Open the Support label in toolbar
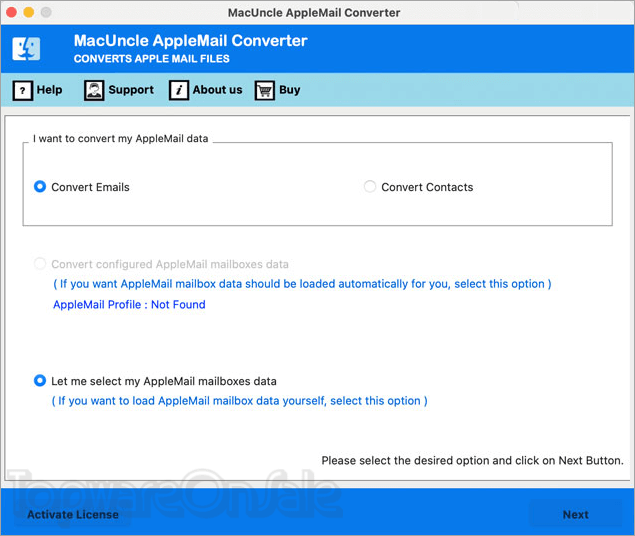This screenshot has width=635, height=536. (131, 90)
